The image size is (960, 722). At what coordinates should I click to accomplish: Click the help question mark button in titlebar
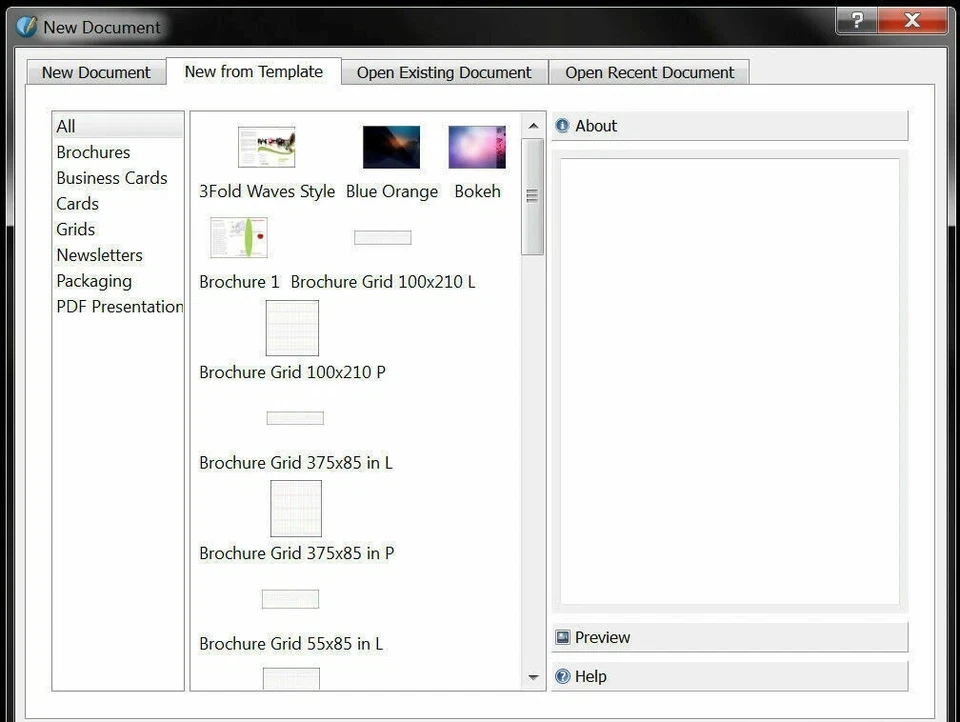[x=856, y=20]
